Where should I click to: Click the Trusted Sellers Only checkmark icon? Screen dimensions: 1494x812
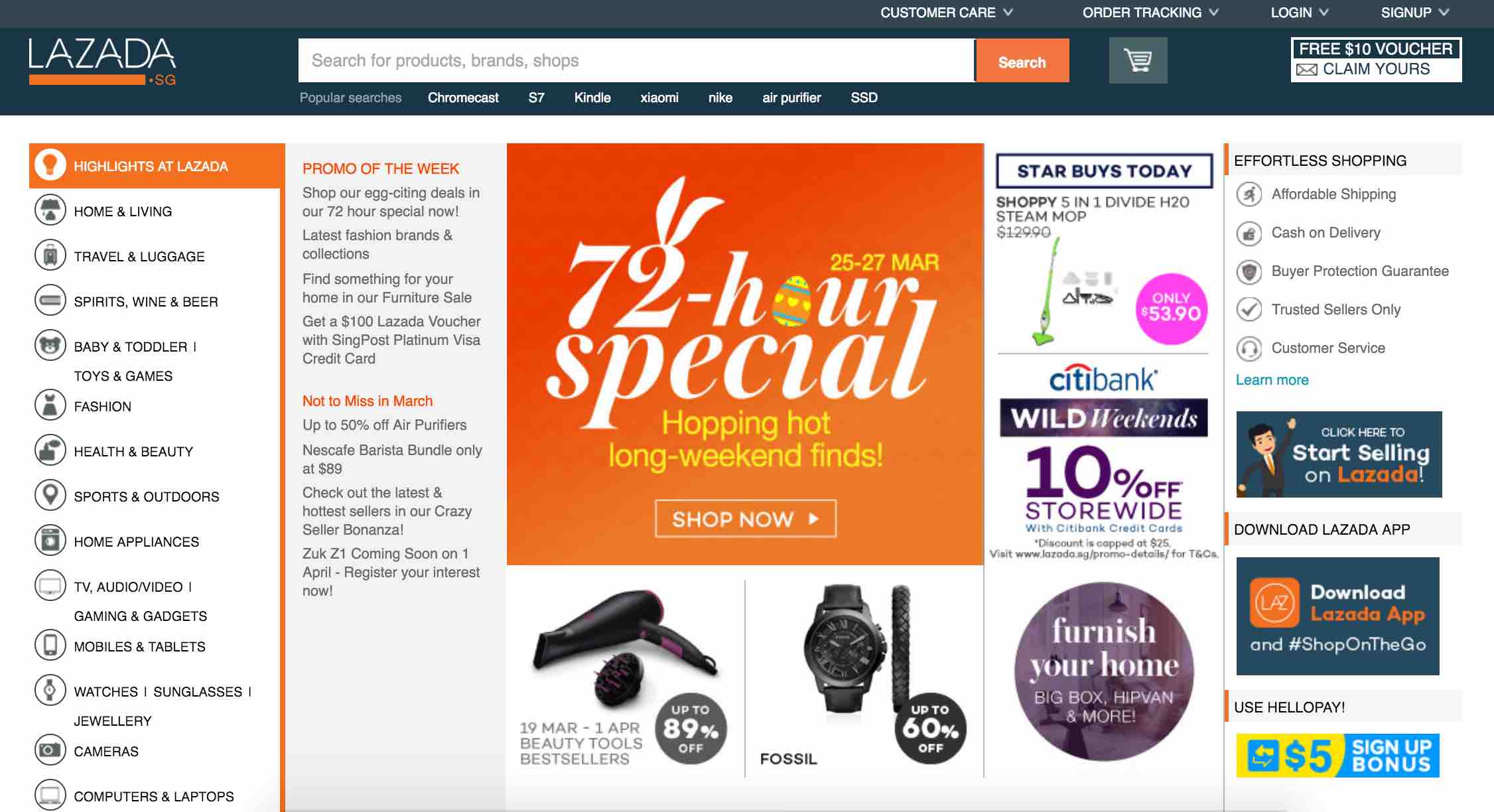(1249, 310)
